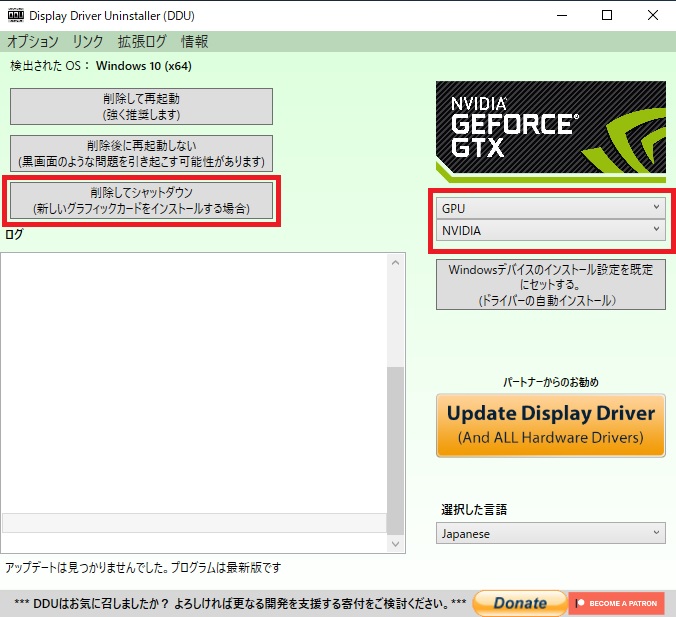Click the ログ label

click(14, 234)
